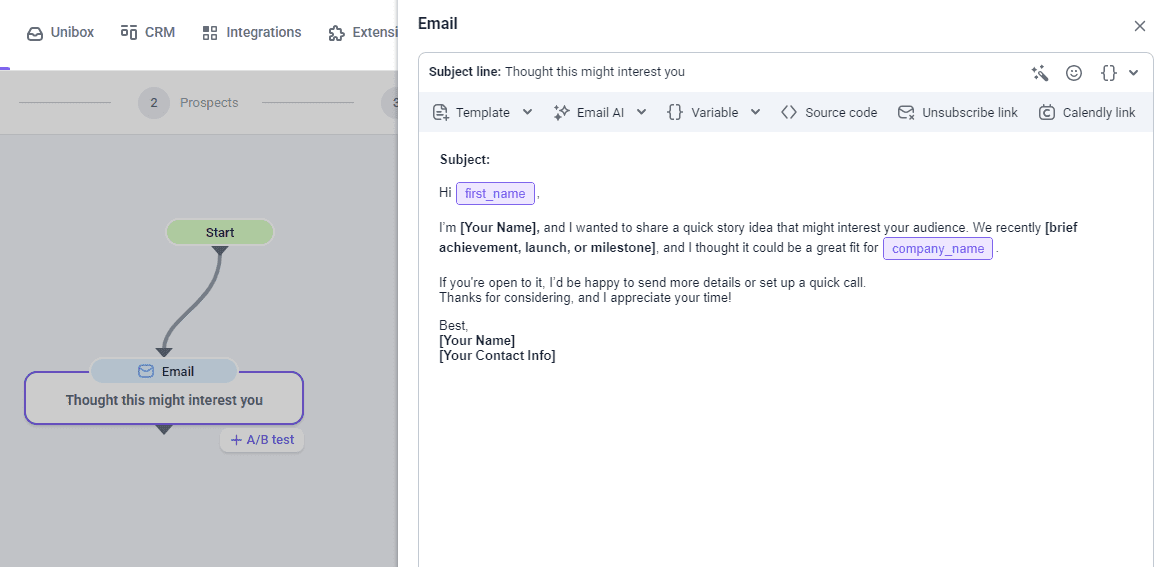
Task: Close the Email editor panel
Action: tap(1139, 26)
